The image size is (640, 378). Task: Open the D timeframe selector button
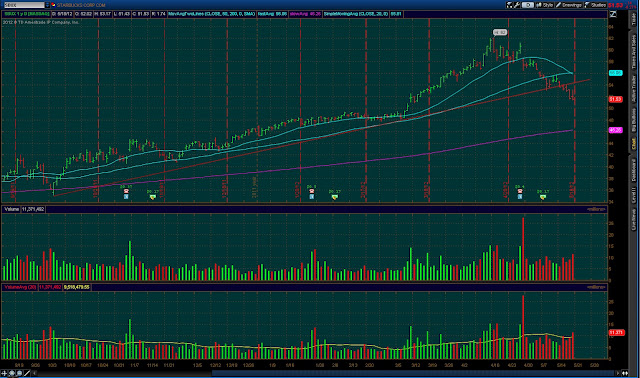(x=527, y=5)
